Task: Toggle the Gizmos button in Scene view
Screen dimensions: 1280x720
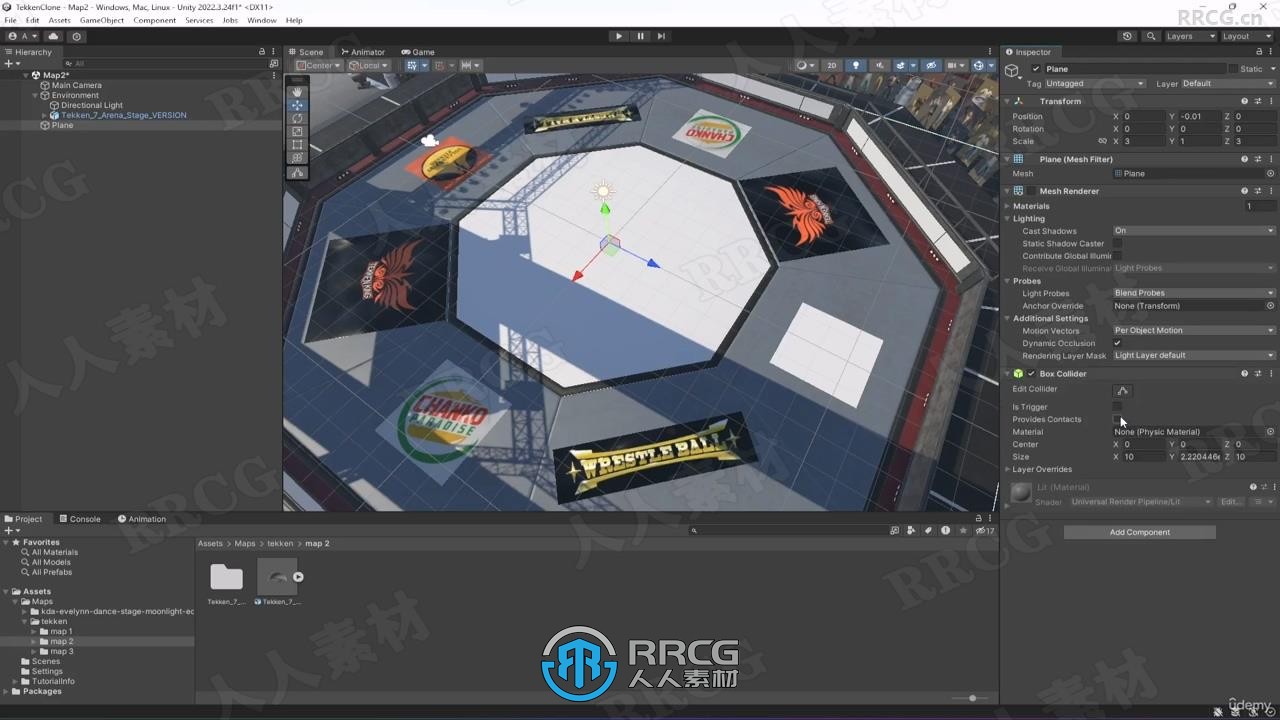Action: click(x=981, y=66)
